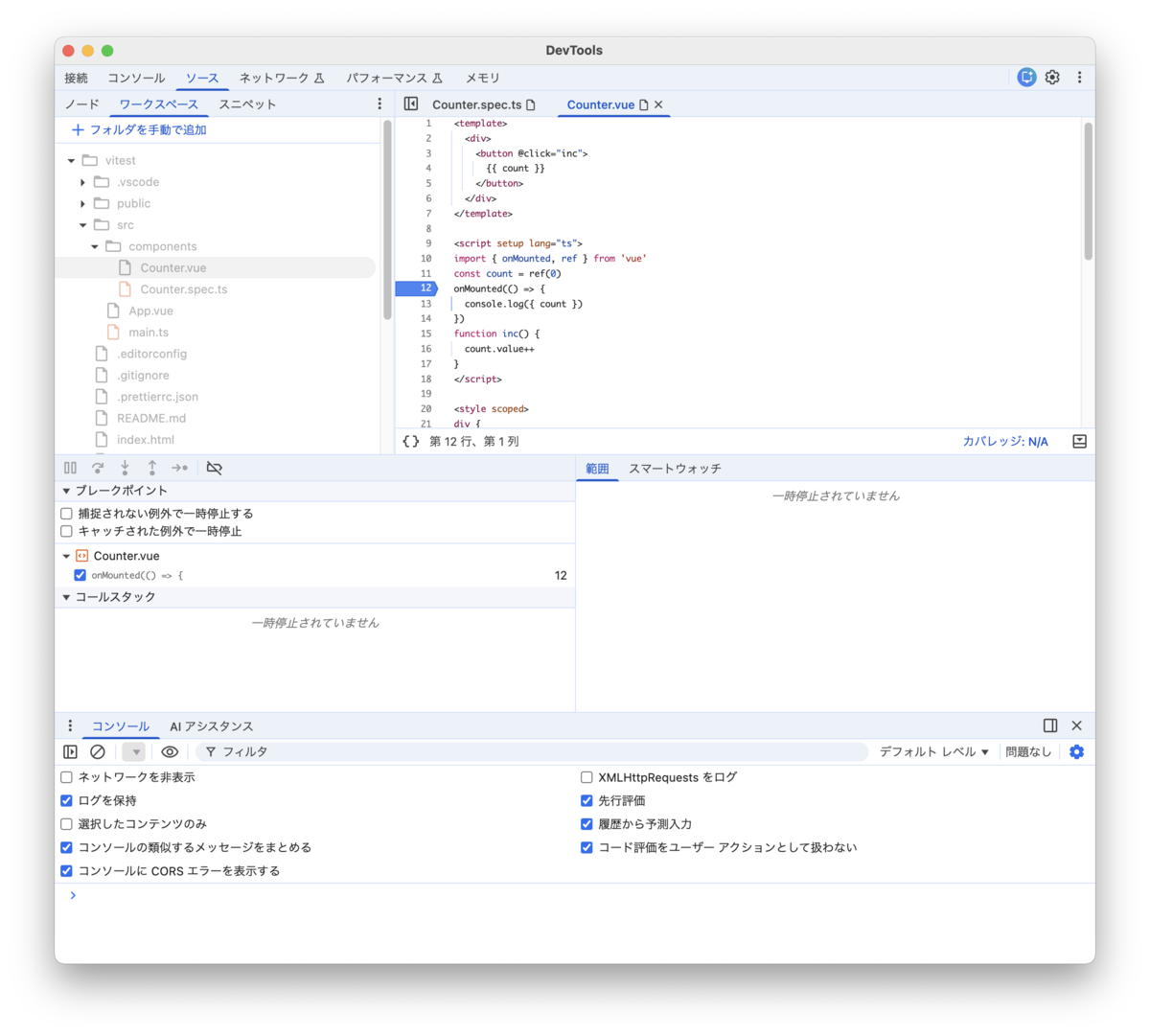Toggle the navigator sidebar icon left of Counter.spec.ts

(411, 104)
